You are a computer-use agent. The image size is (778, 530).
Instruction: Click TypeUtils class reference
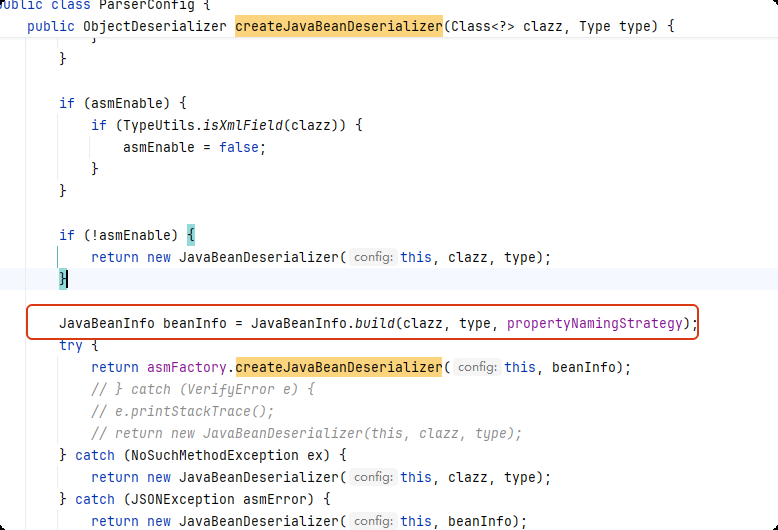(159, 125)
